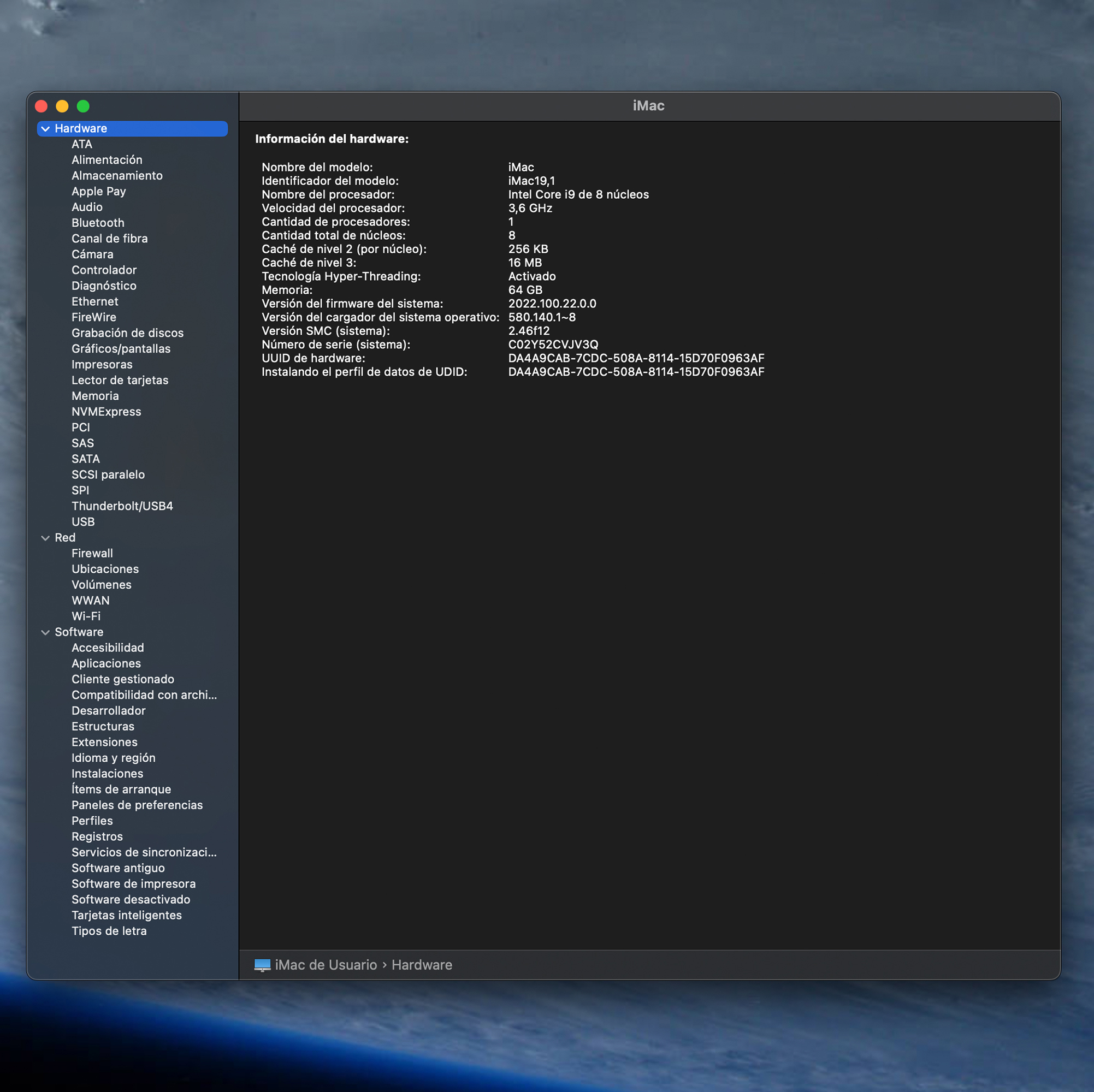Image resolution: width=1094 pixels, height=1092 pixels.
Task: Open Firewall under Red
Action: 92,553
